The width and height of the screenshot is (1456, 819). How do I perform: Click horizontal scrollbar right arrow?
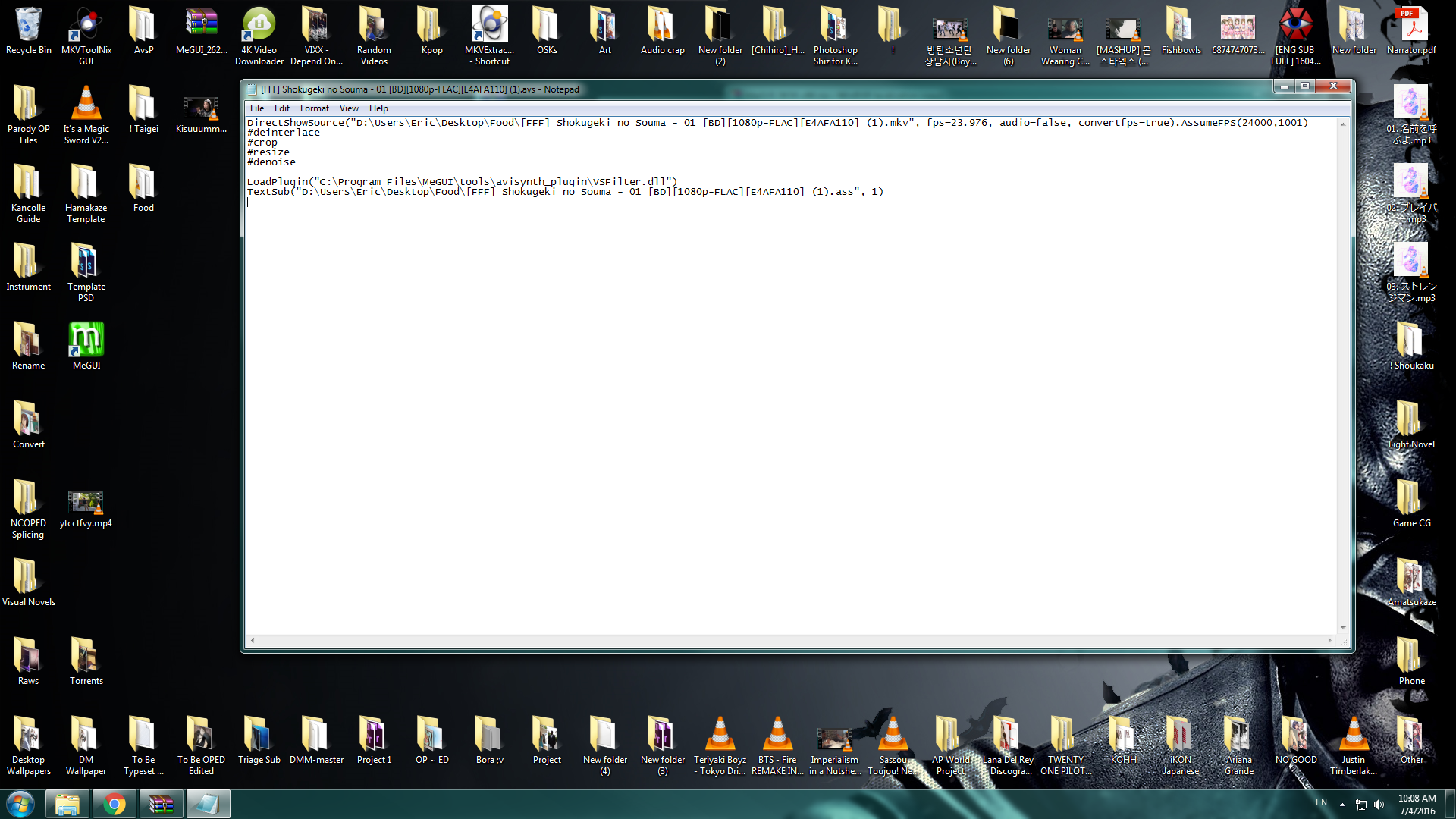click(x=1329, y=641)
